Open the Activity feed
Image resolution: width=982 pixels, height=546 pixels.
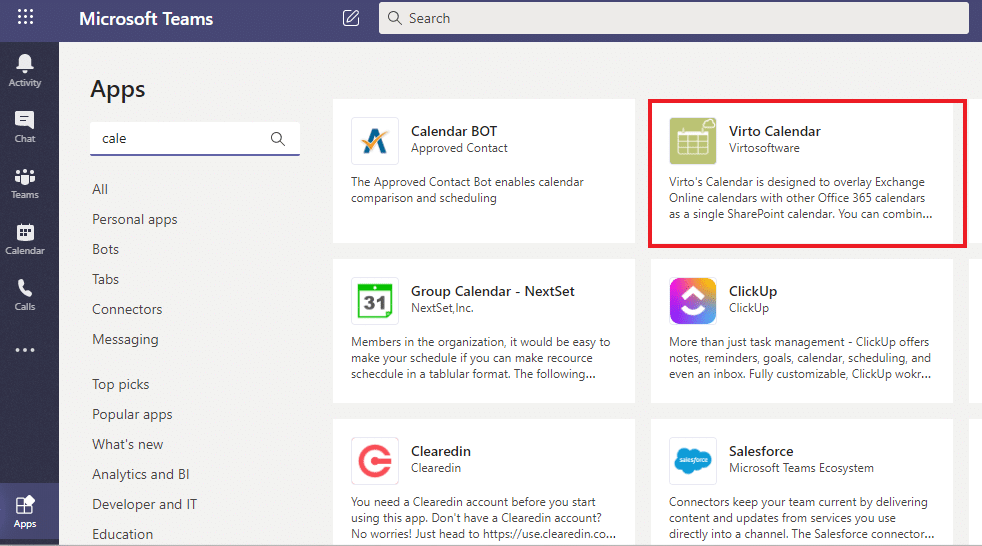point(25,71)
